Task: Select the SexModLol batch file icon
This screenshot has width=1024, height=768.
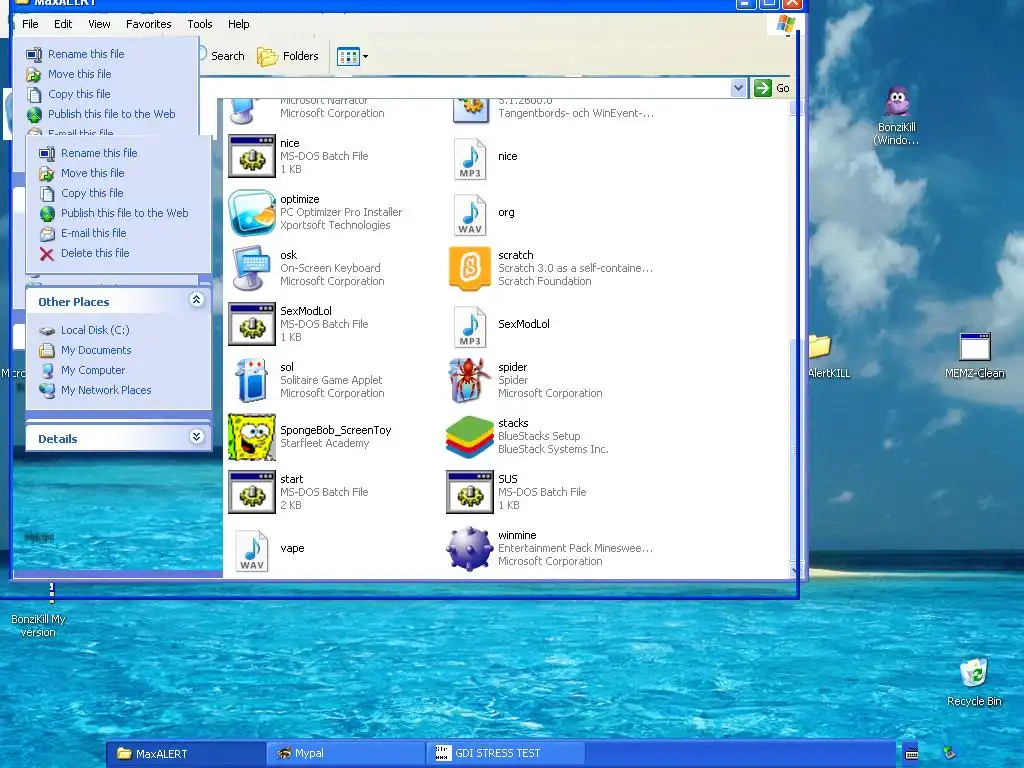Action: tap(251, 324)
